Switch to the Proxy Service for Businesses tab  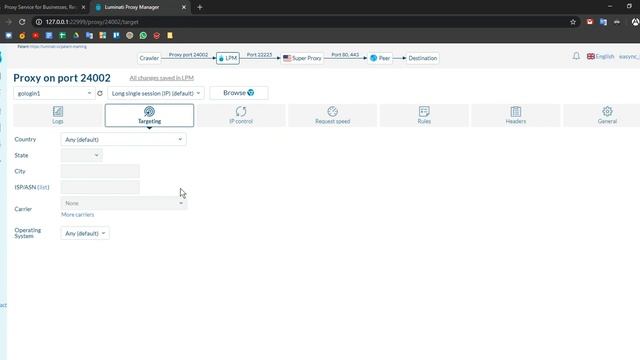[40, 7]
